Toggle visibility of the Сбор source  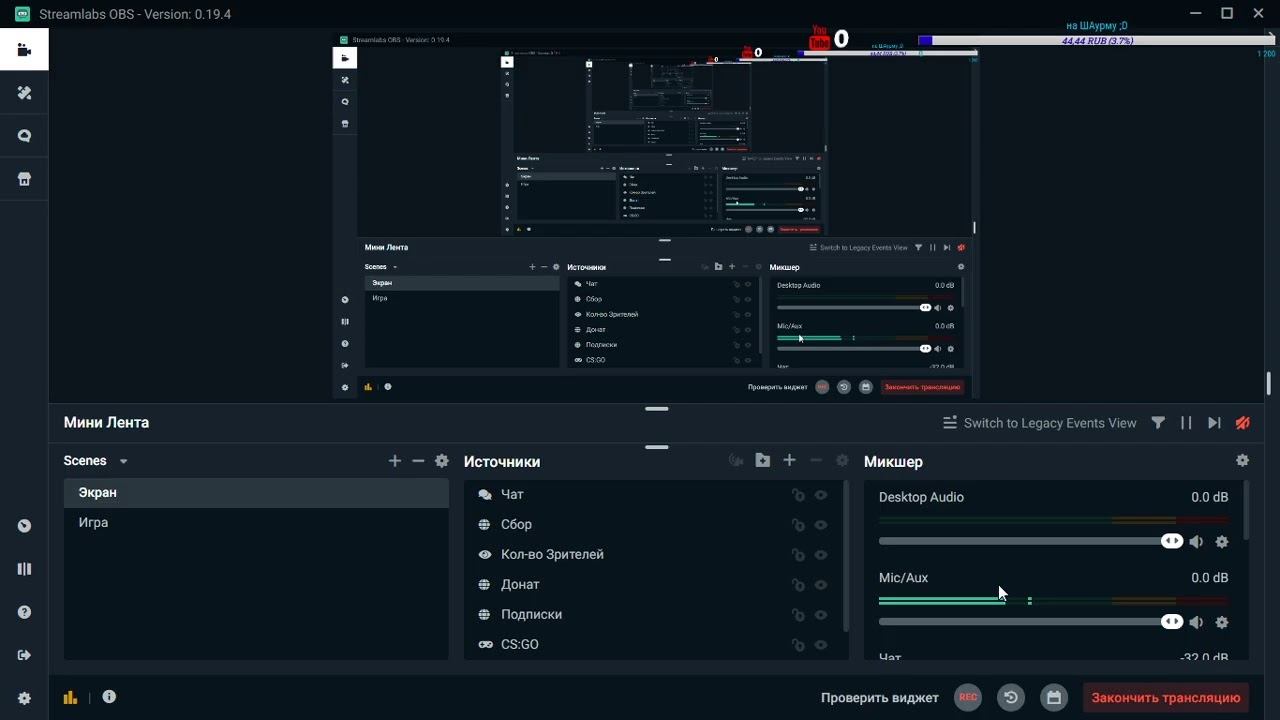(821, 525)
